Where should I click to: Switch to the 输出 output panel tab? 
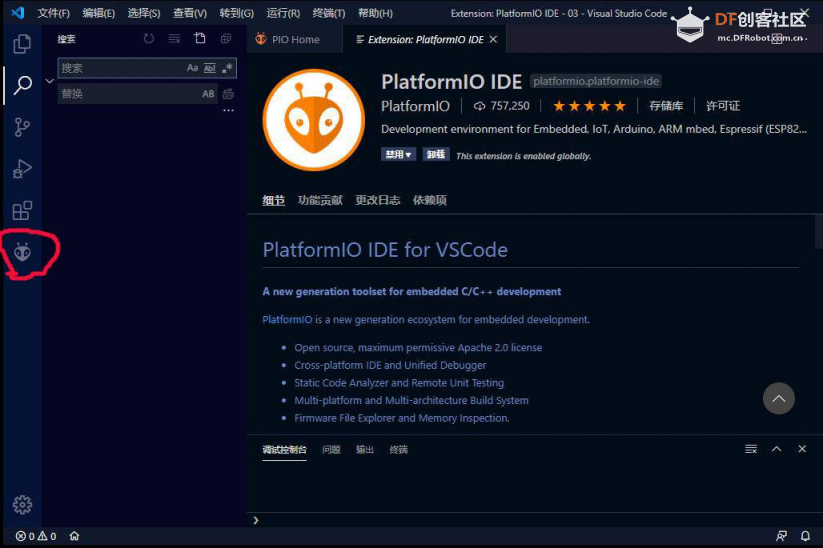pyautogui.click(x=365, y=450)
